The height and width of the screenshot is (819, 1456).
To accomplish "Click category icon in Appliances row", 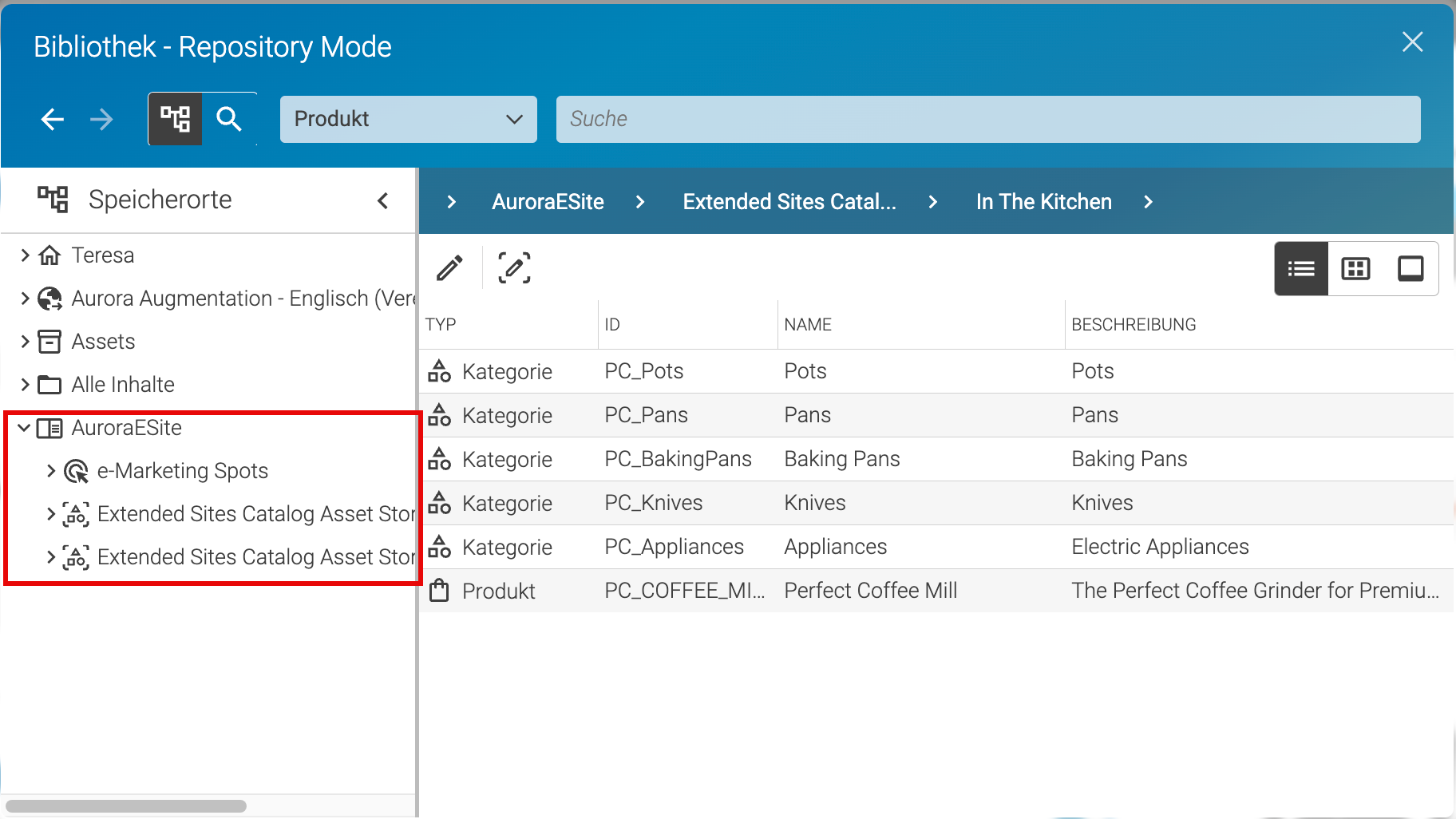I will click(x=439, y=547).
